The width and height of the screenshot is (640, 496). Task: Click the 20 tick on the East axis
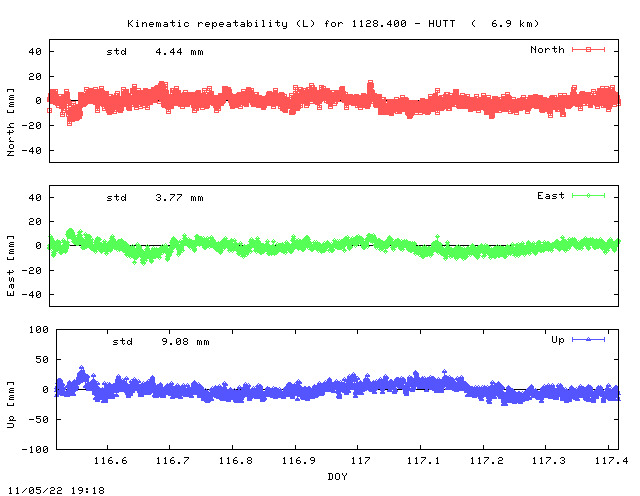[x=35, y=222]
